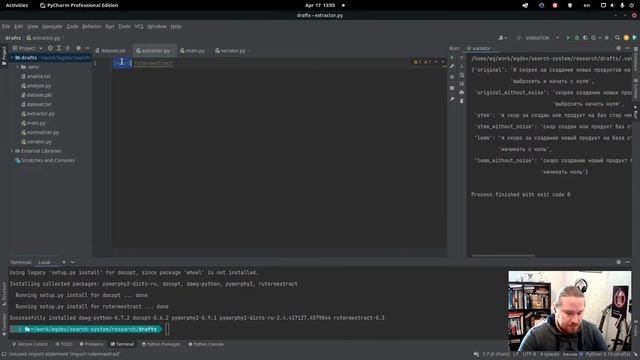Open Run panel settings gear
Screen dimensions: 640x360
619,48
